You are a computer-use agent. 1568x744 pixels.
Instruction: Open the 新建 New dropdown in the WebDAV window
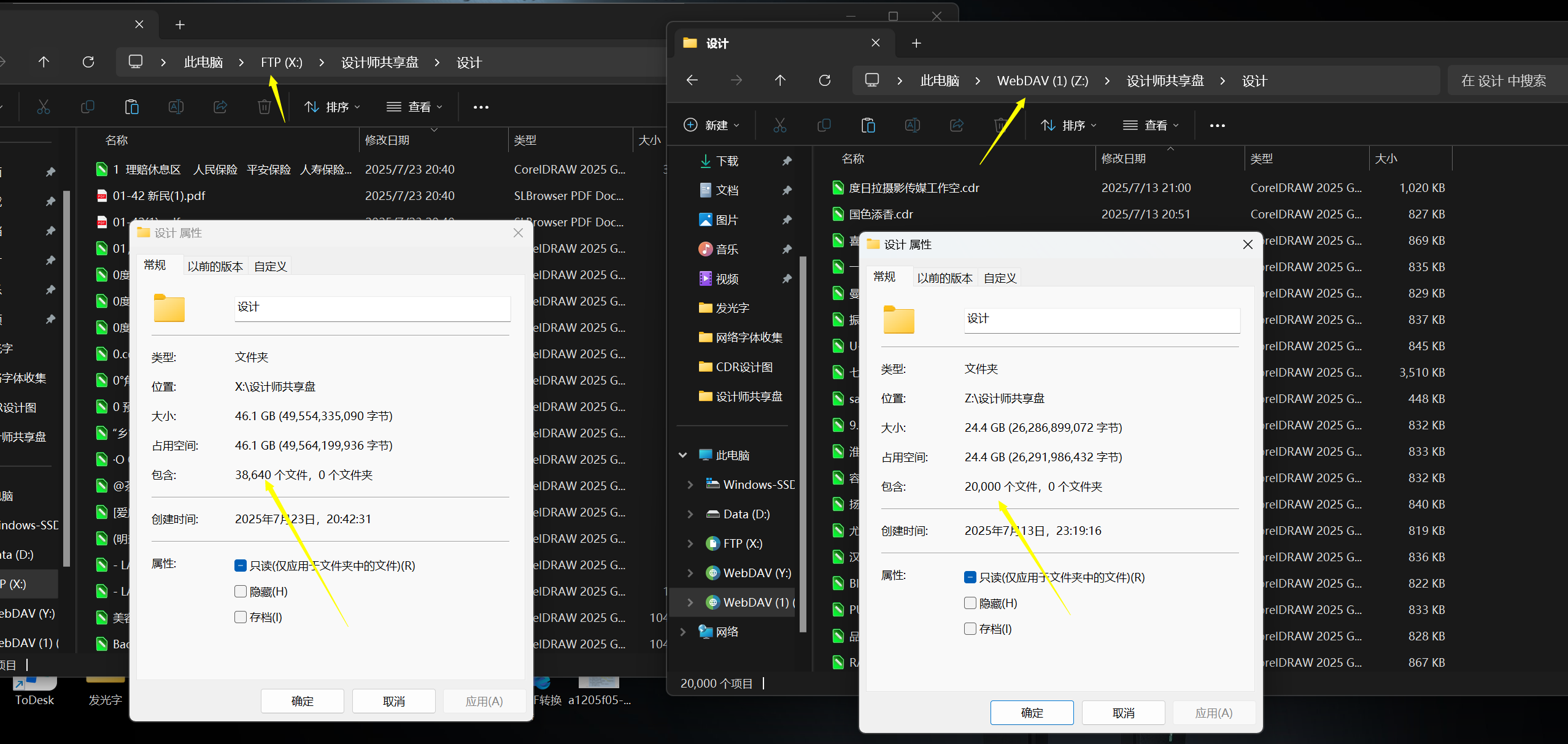(711, 125)
